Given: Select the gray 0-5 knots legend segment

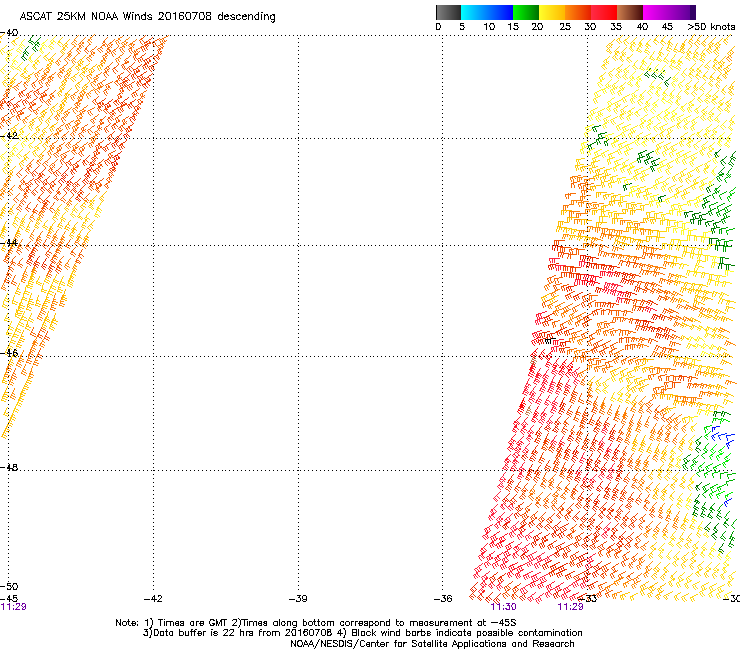Looking at the screenshot, I should 448,12.
